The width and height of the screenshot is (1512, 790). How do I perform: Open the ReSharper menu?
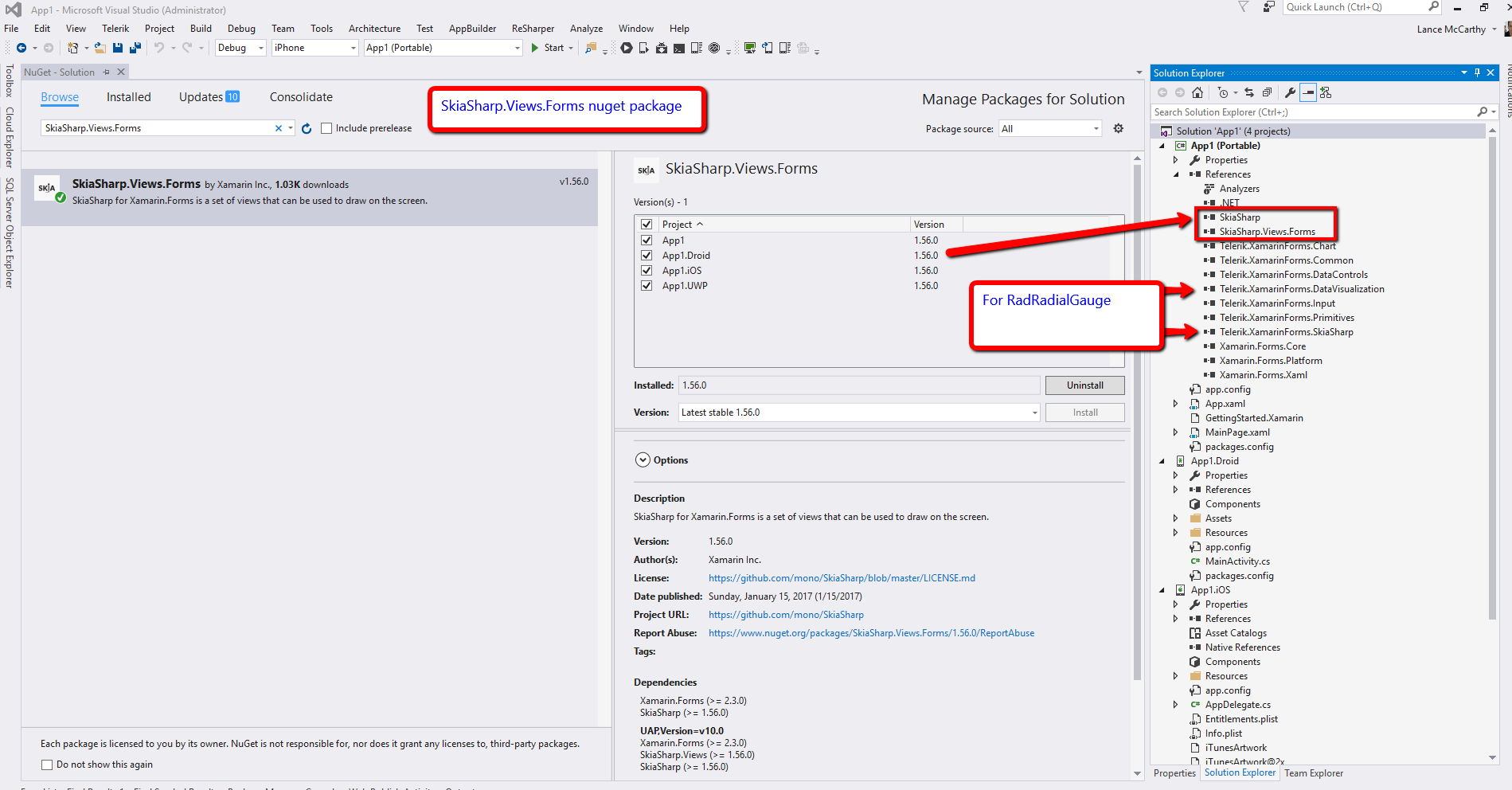(533, 29)
